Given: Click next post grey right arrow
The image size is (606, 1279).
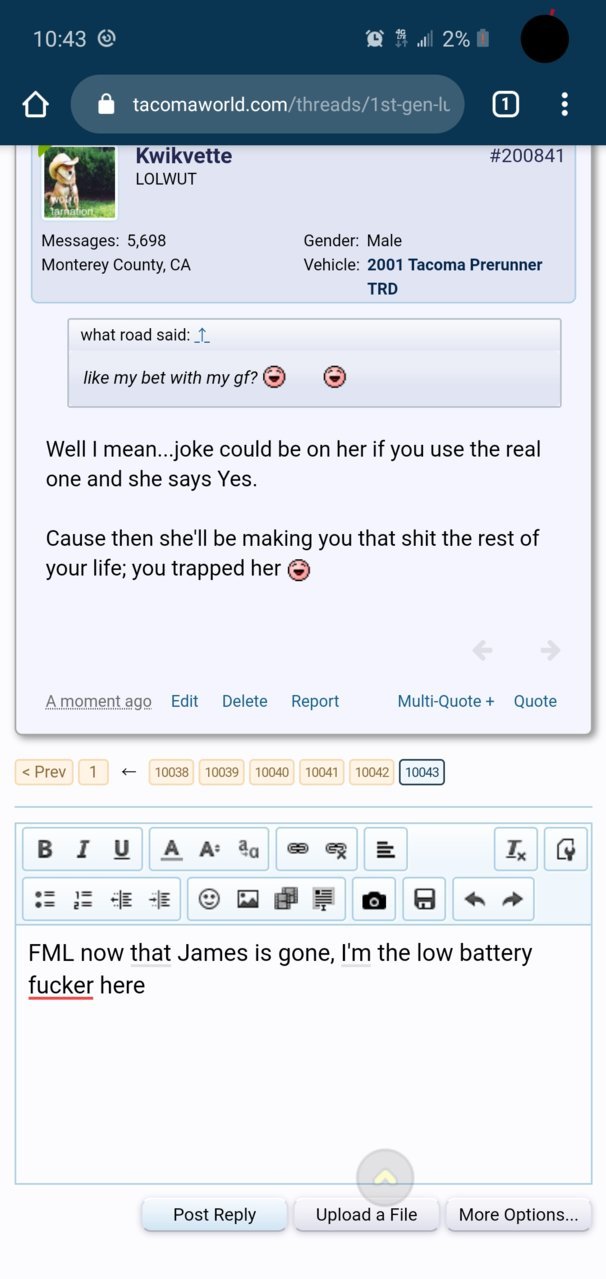Looking at the screenshot, I should tap(550, 651).
